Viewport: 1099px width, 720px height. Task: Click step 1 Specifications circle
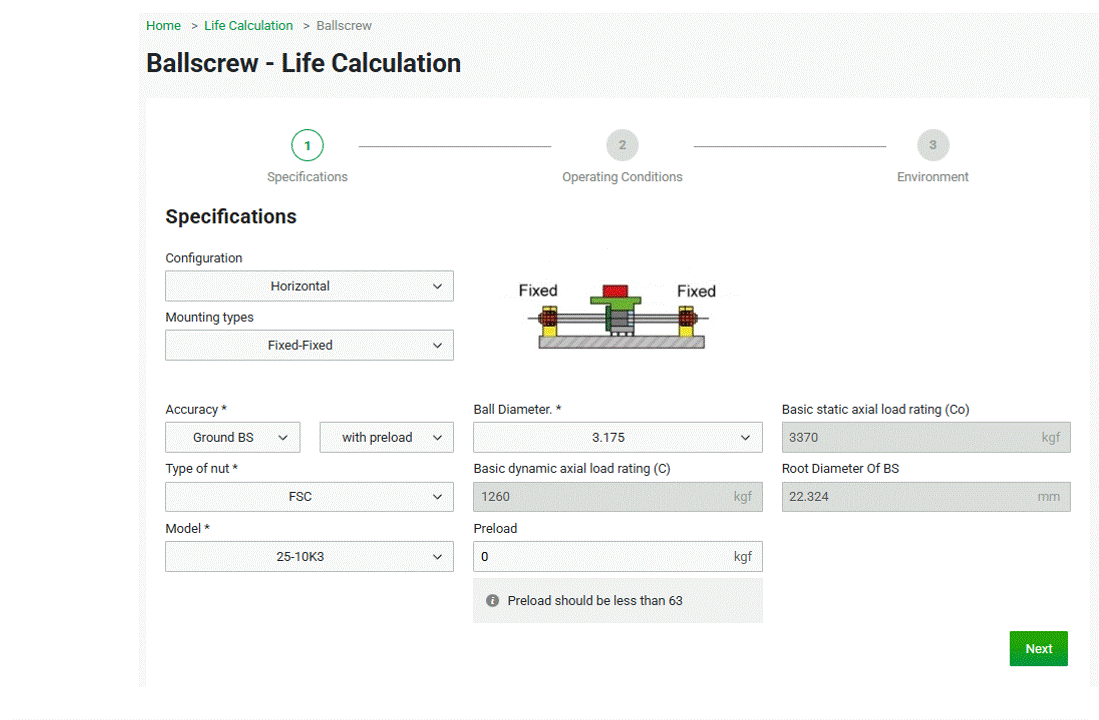[307, 144]
